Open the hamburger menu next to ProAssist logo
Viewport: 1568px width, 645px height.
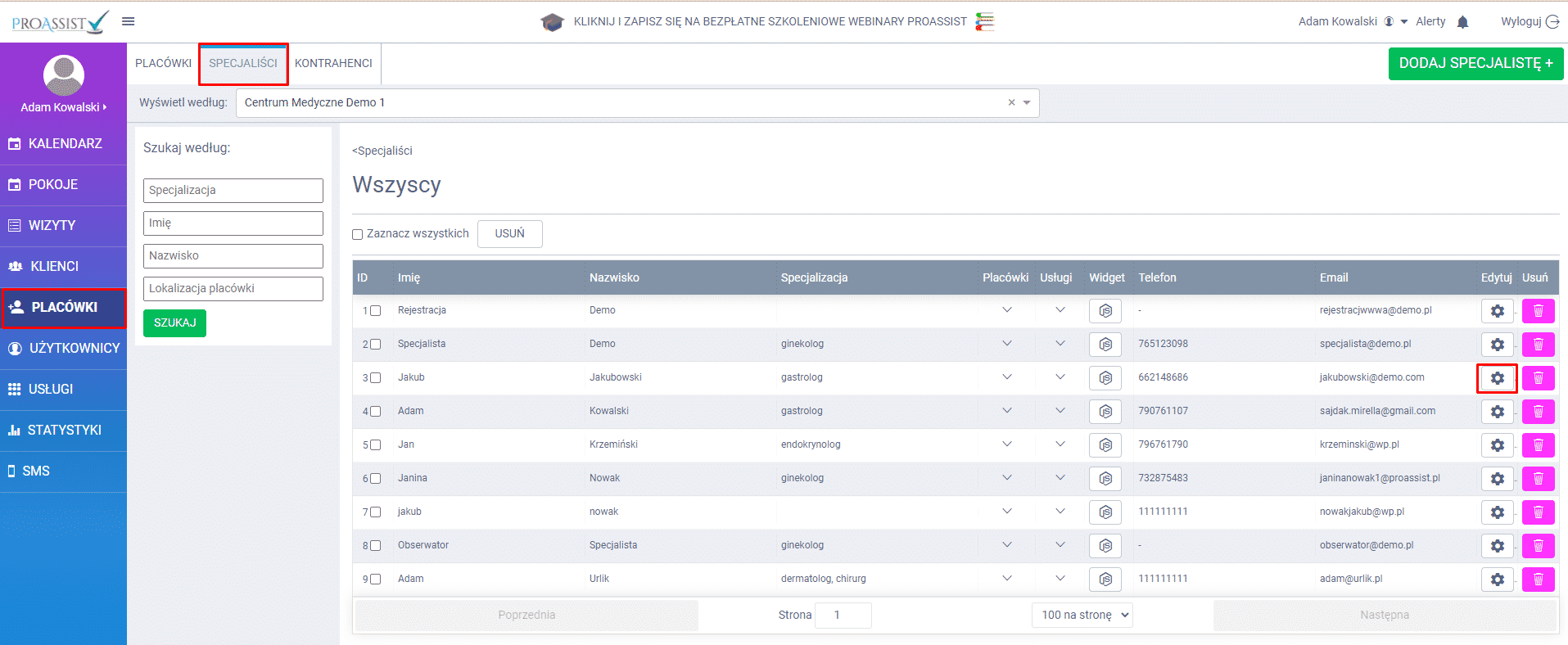tap(129, 21)
